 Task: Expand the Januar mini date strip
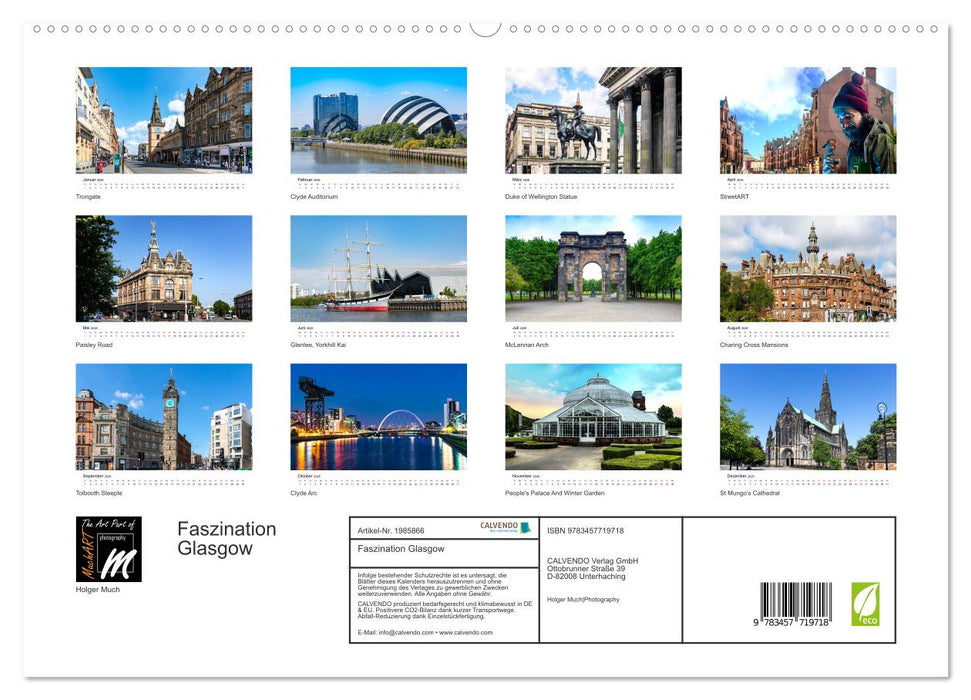163,183
